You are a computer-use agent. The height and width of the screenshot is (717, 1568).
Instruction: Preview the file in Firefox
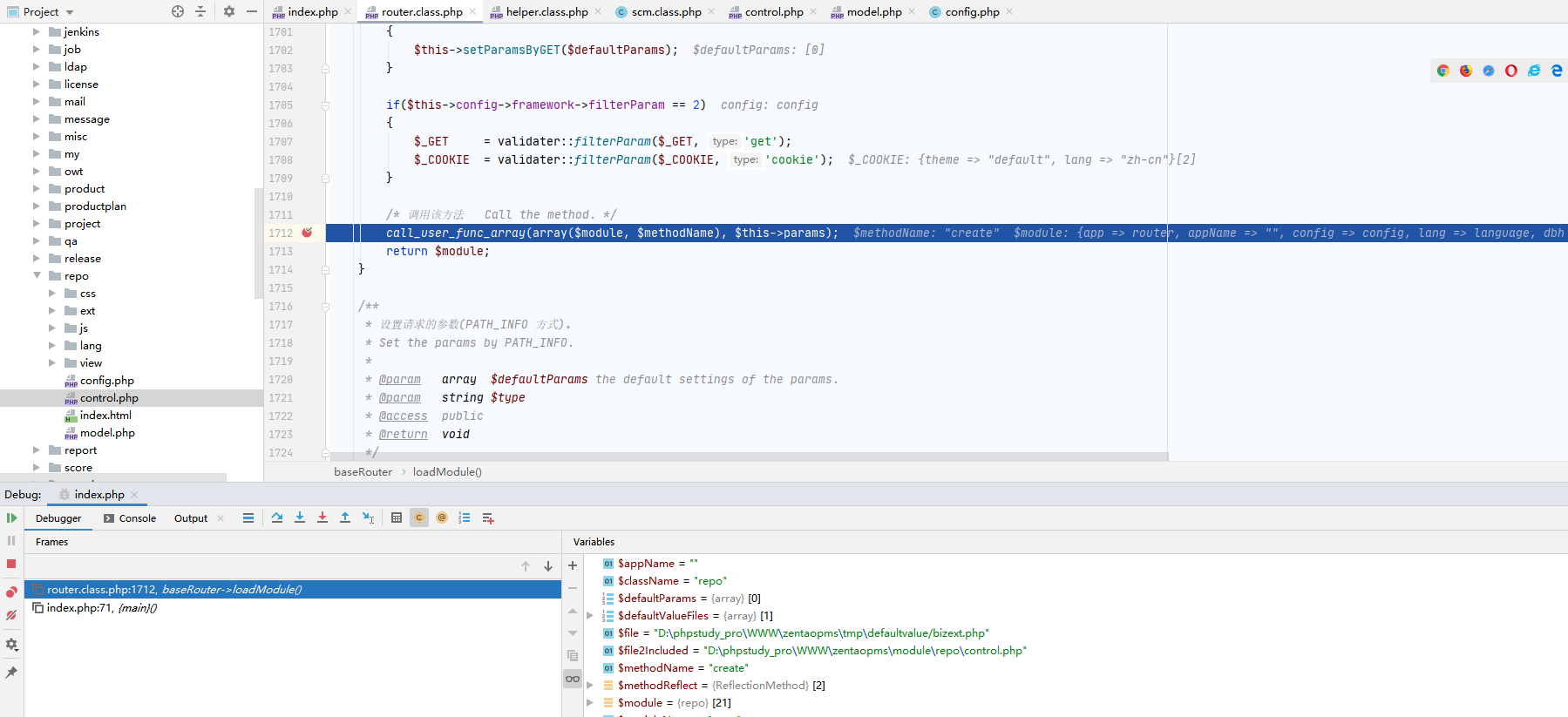coord(1466,71)
